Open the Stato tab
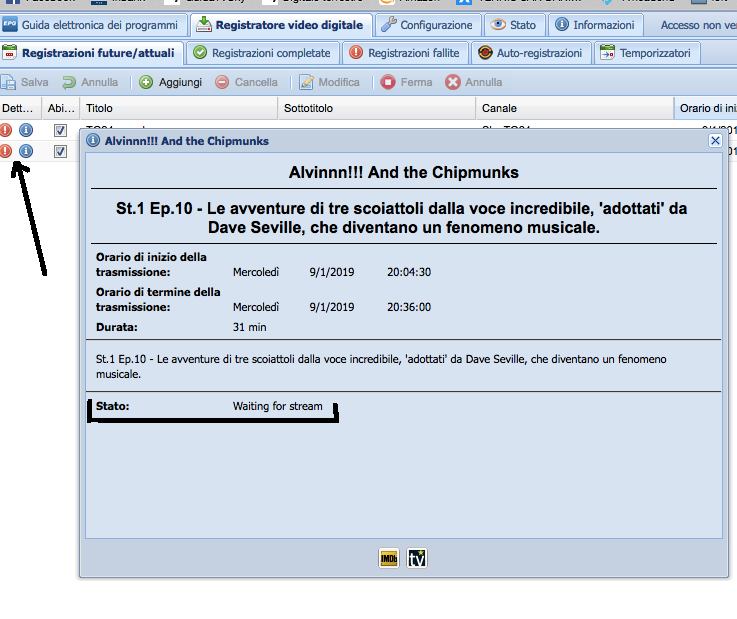Screen dimensions: 737x619 (514, 25)
